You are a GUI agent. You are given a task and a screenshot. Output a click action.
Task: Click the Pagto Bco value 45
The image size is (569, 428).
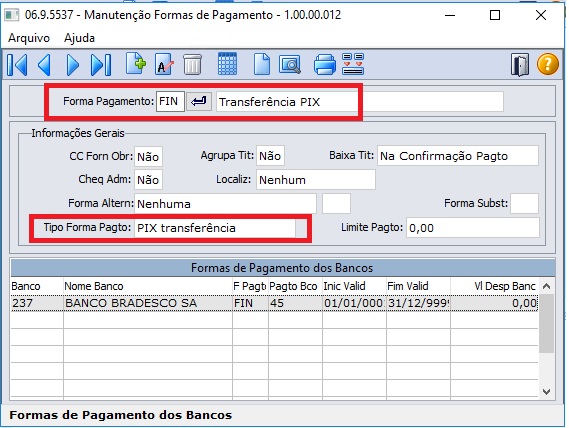pos(295,303)
